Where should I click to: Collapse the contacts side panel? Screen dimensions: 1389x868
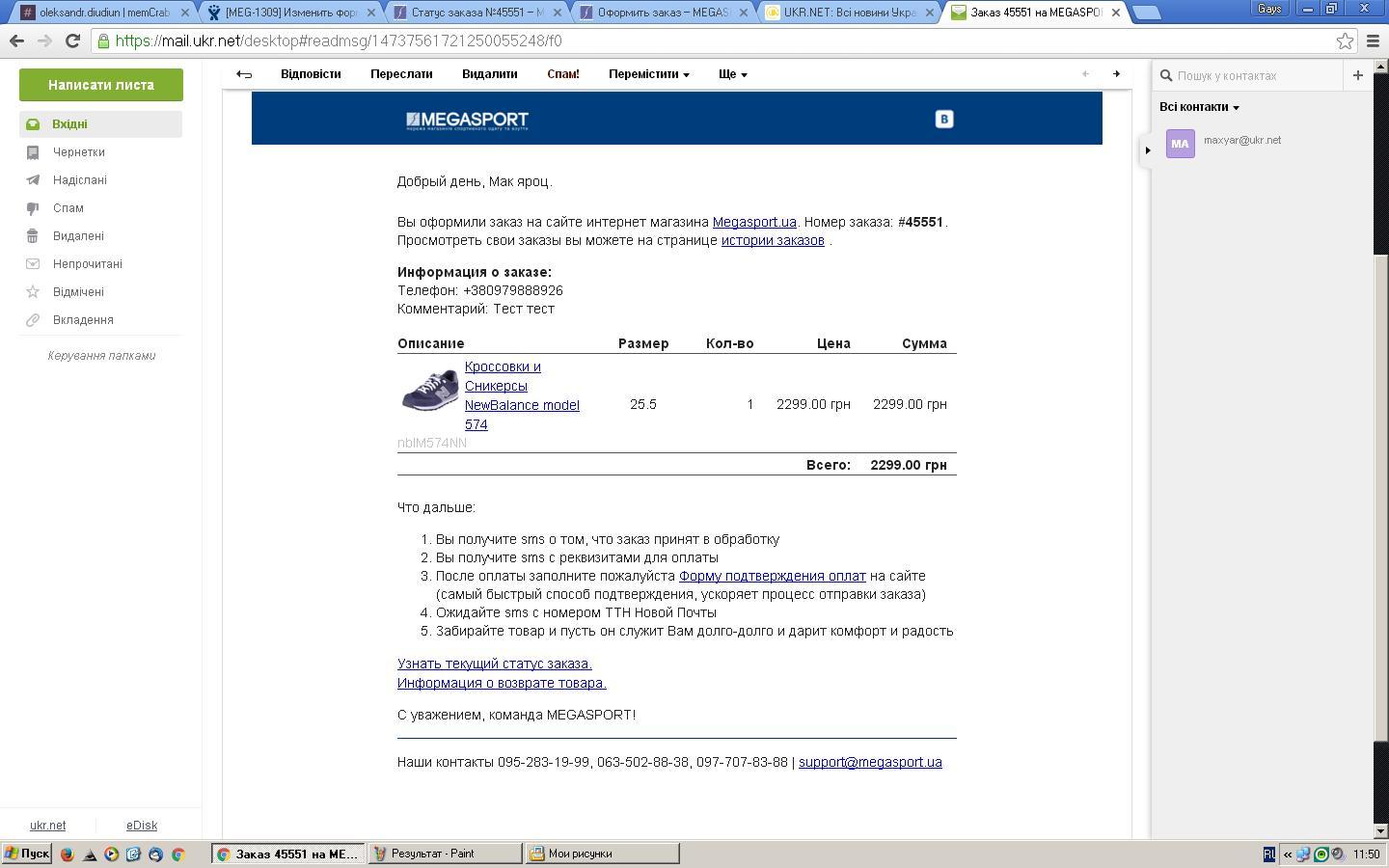[x=1147, y=149]
